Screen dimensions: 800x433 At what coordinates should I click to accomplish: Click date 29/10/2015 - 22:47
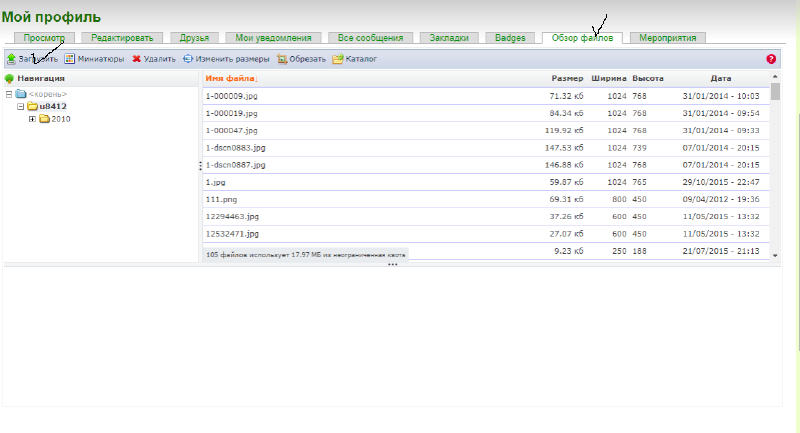coord(721,182)
